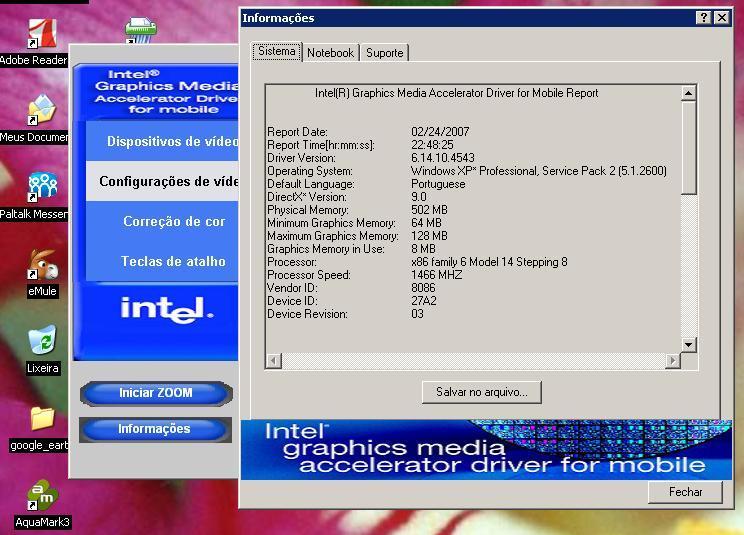Click the help question mark button
744x535 pixels.
703,18
